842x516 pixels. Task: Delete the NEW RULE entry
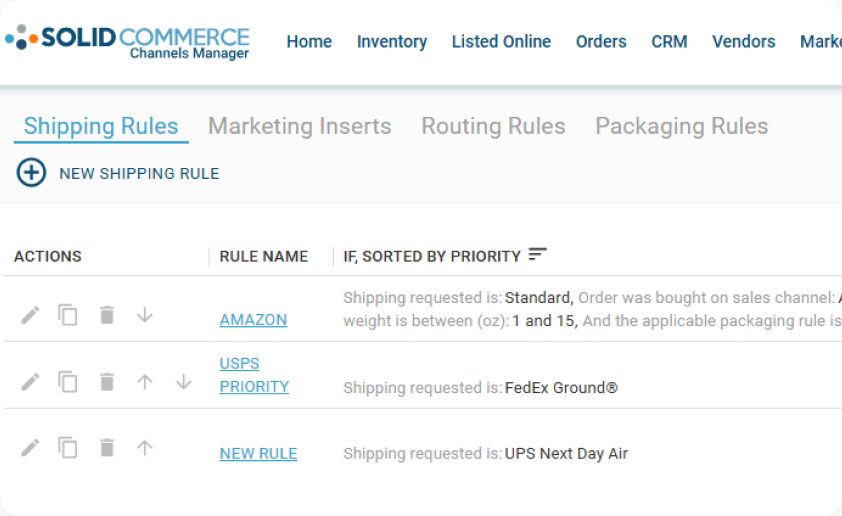point(107,447)
